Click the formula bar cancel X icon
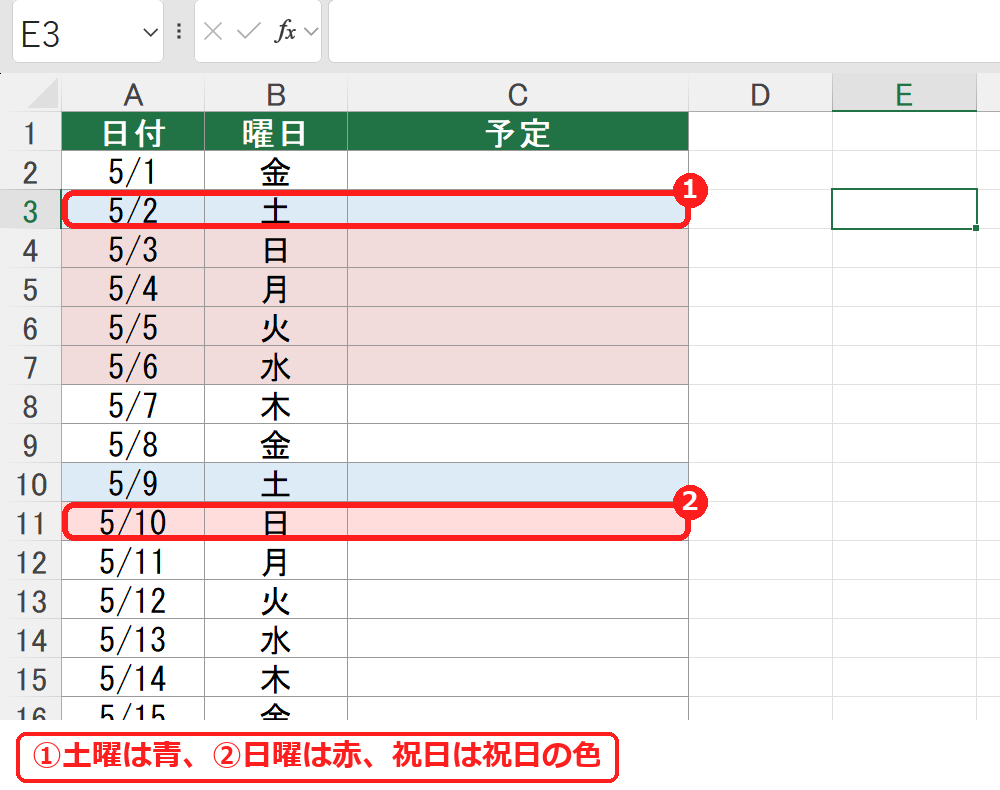The image size is (1000, 790). 213,31
